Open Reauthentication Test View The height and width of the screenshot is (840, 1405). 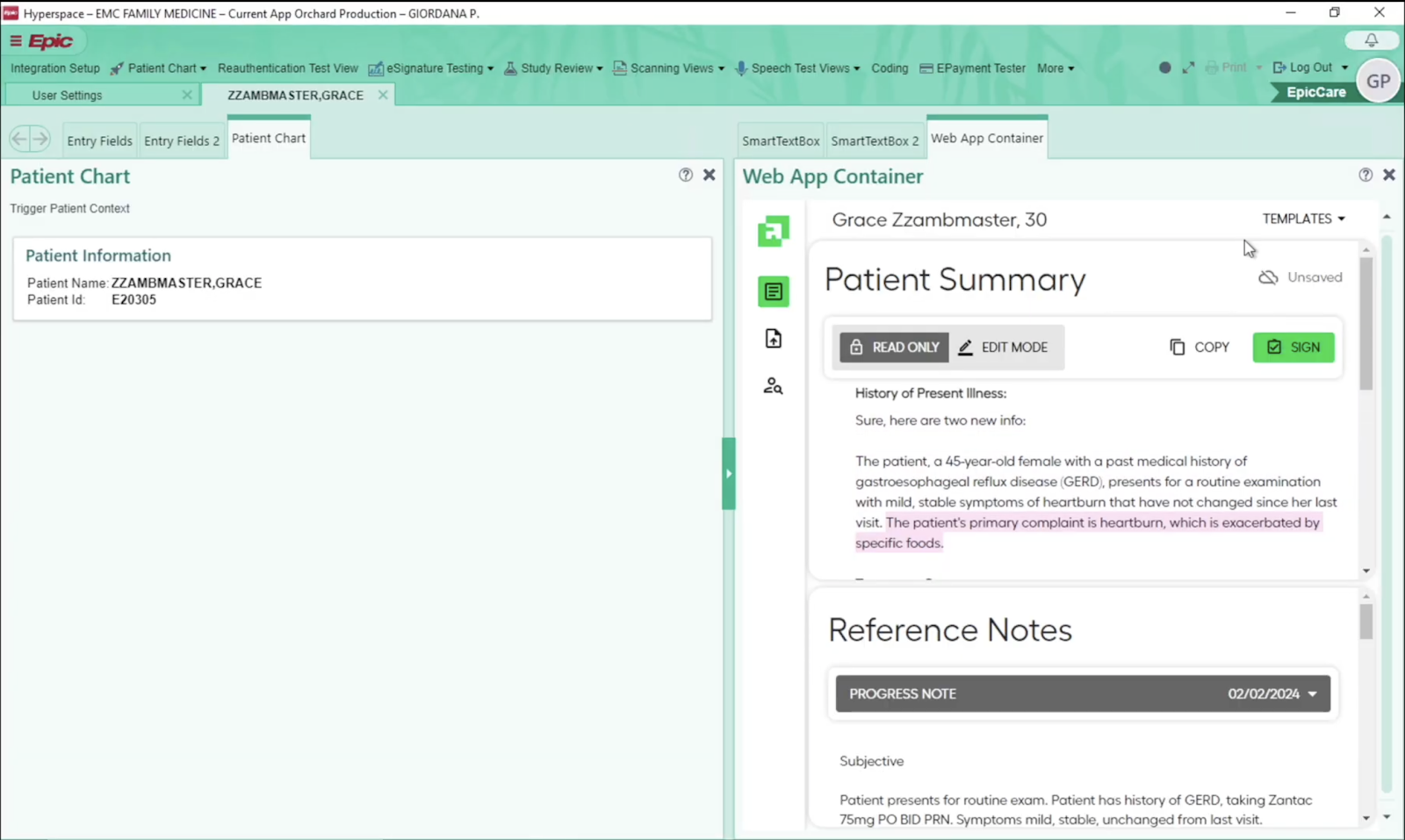(288, 68)
